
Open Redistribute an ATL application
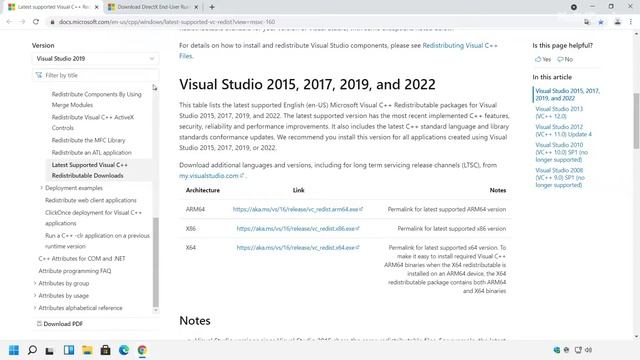pyautogui.click(x=91, y=152)
